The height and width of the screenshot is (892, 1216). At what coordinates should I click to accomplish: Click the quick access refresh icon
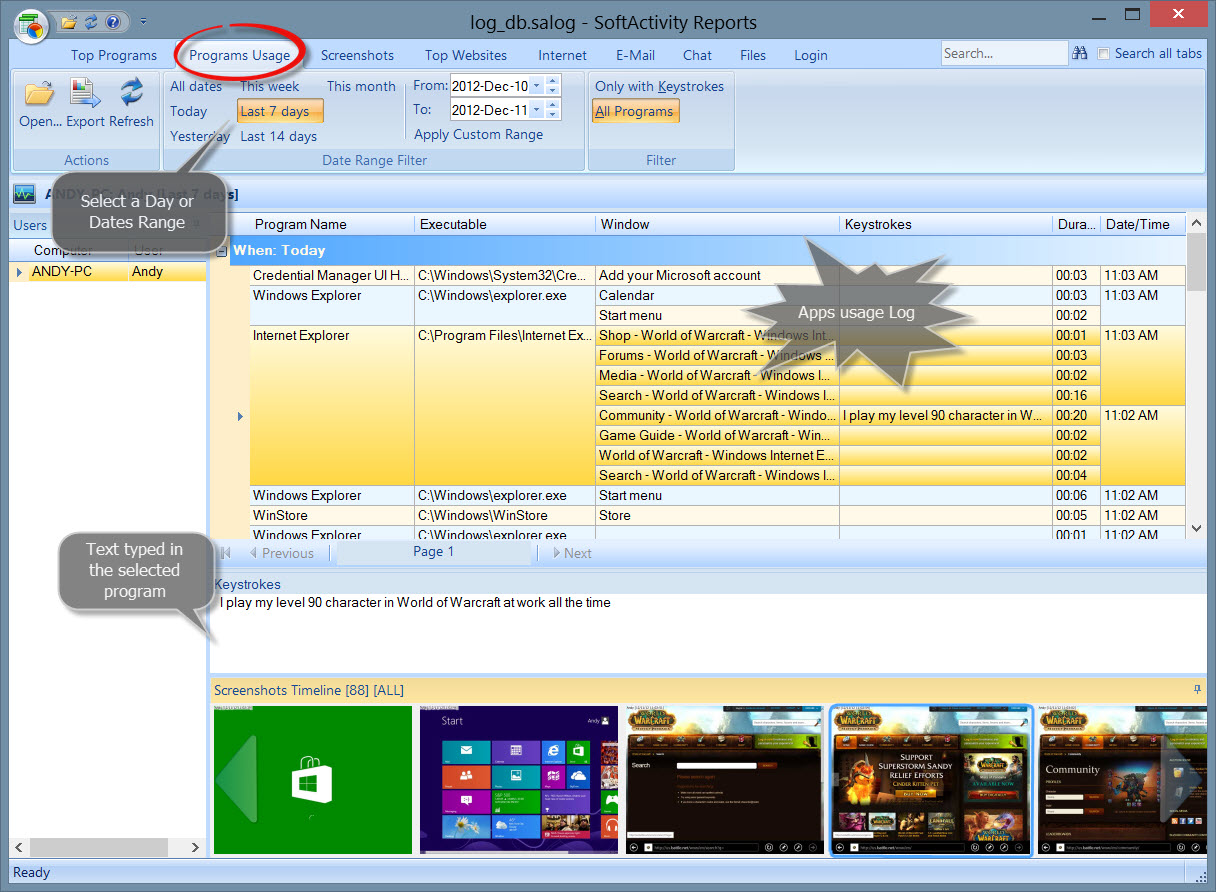pyautogui.click(x=91, y=21)
